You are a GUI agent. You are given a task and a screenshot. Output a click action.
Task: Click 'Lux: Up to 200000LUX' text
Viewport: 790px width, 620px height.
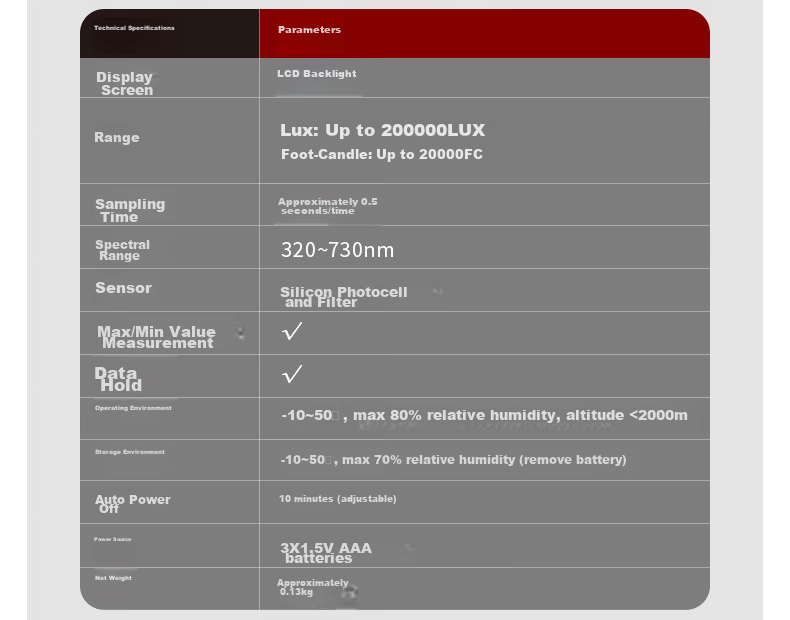[382, 130]
